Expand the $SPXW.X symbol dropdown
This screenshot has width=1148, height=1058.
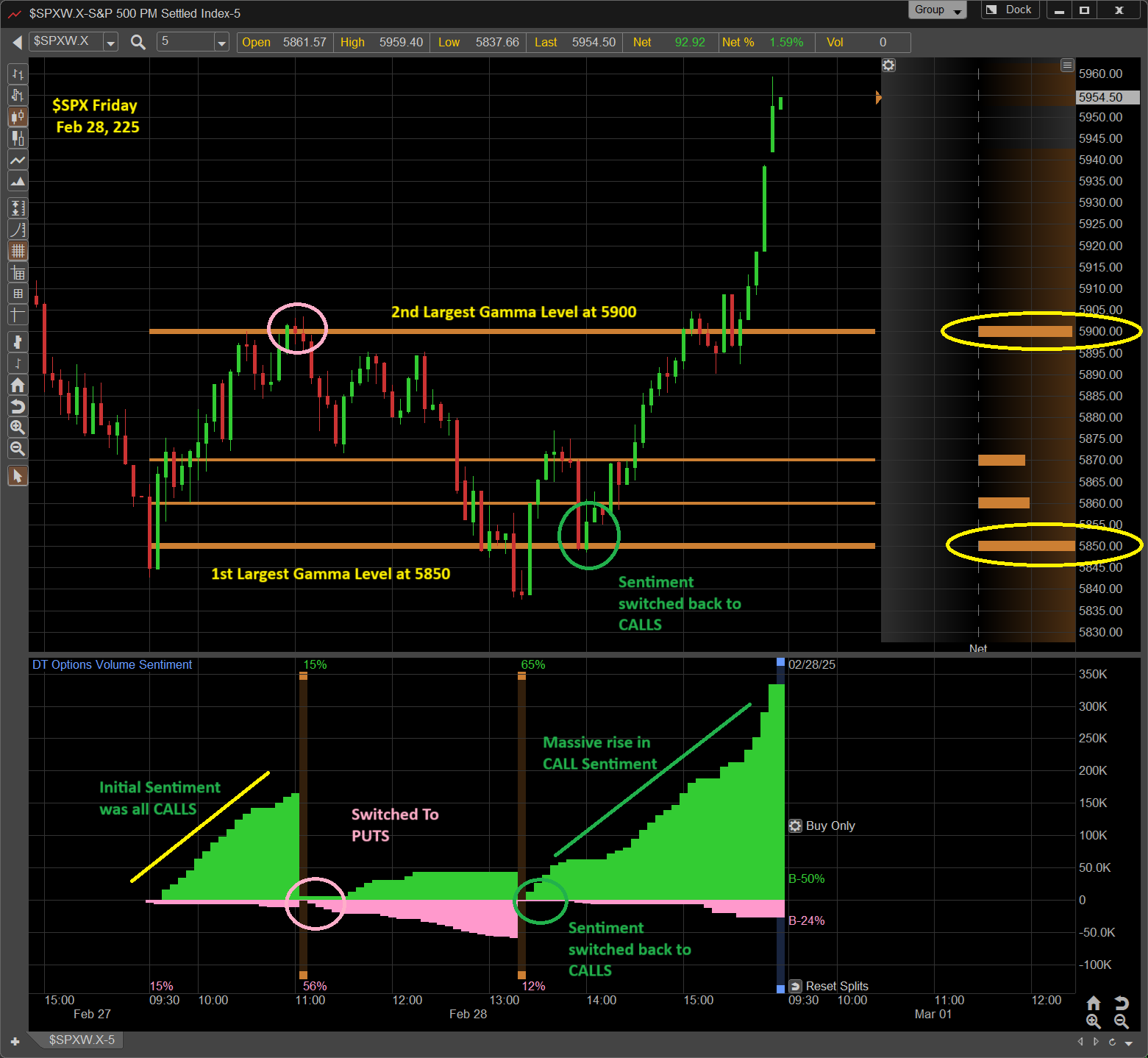click(x=110, y=43)
